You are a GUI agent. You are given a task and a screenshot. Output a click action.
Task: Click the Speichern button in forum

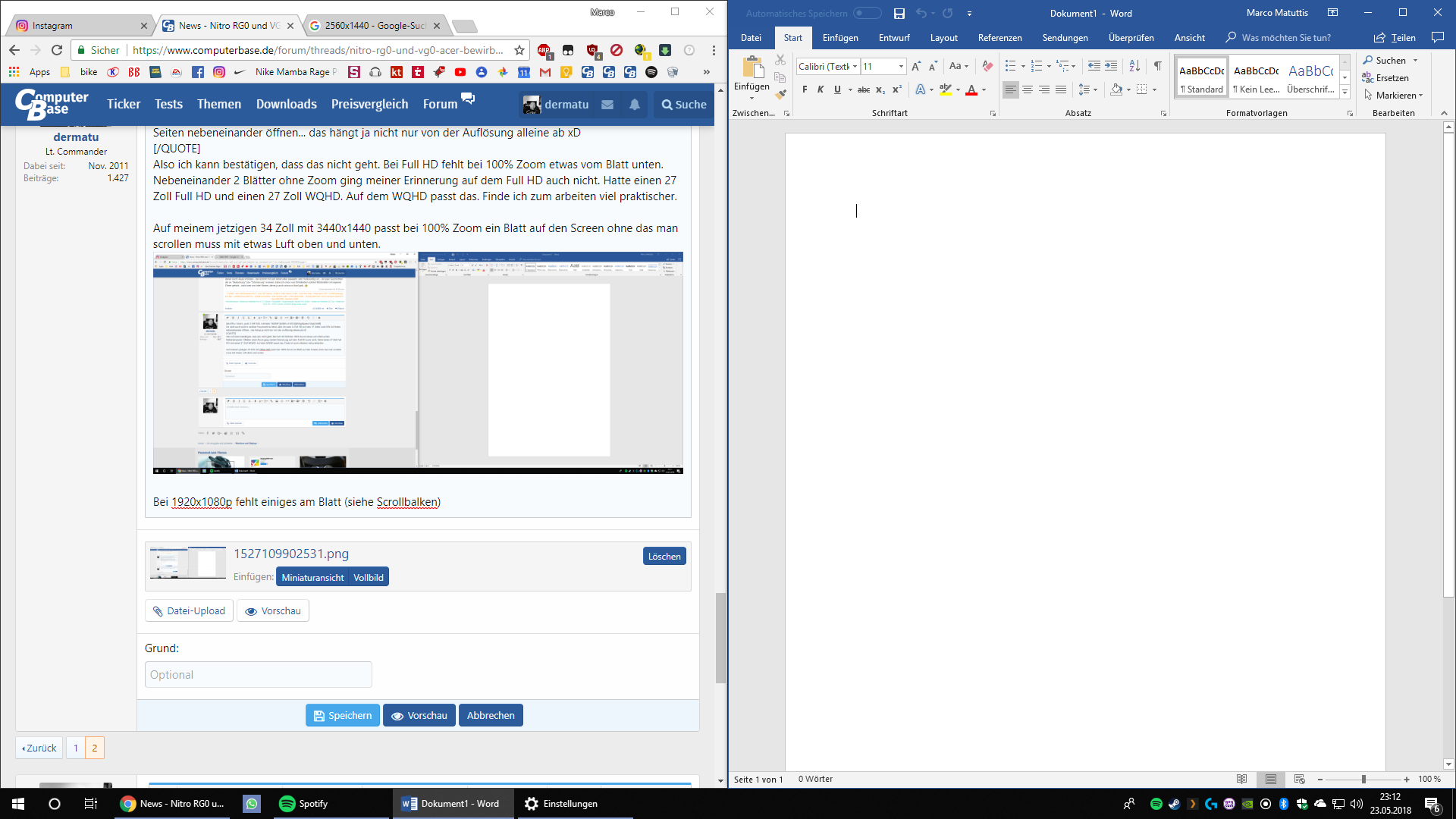coord(342,715)
